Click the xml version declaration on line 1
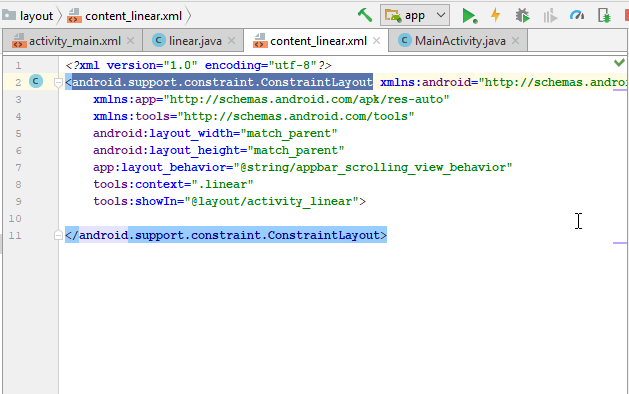Screen dimensions: 629x394 pos(199,65)
